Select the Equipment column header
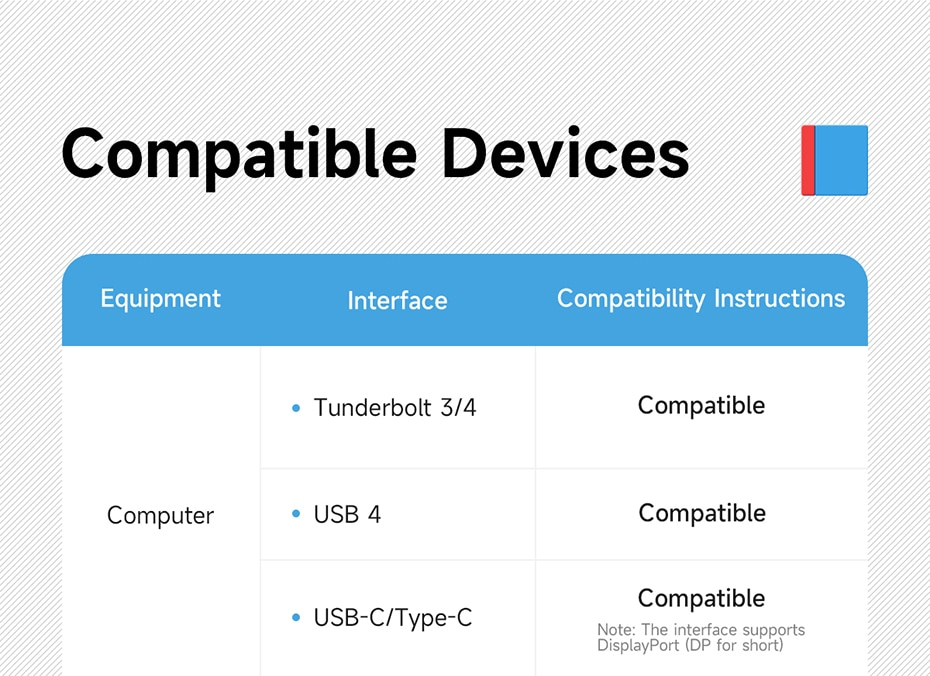This screenshot has width=930, height=676. pyautogui.click(x=161, y=299)
